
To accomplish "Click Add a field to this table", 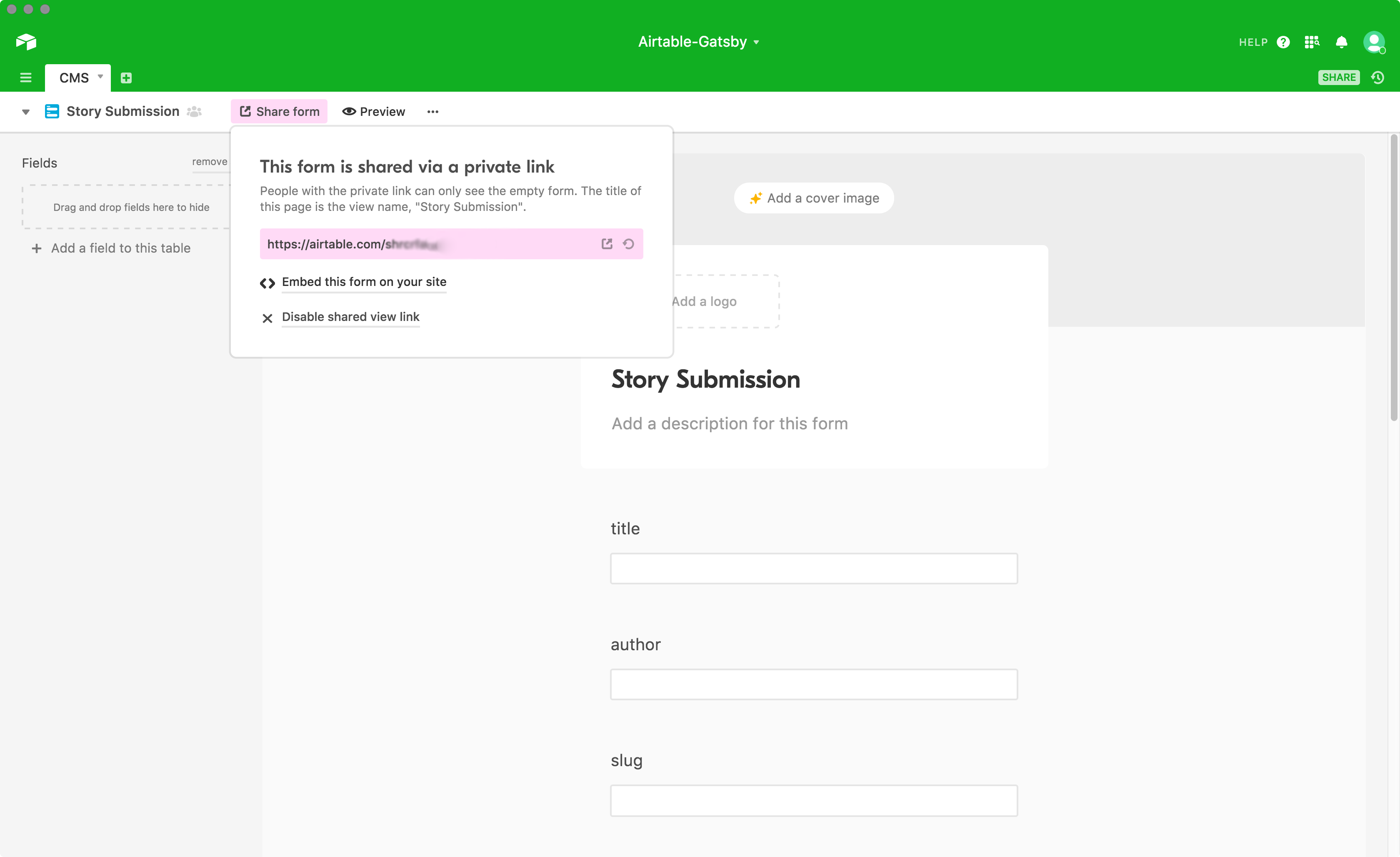I will (x=120, y=248).
